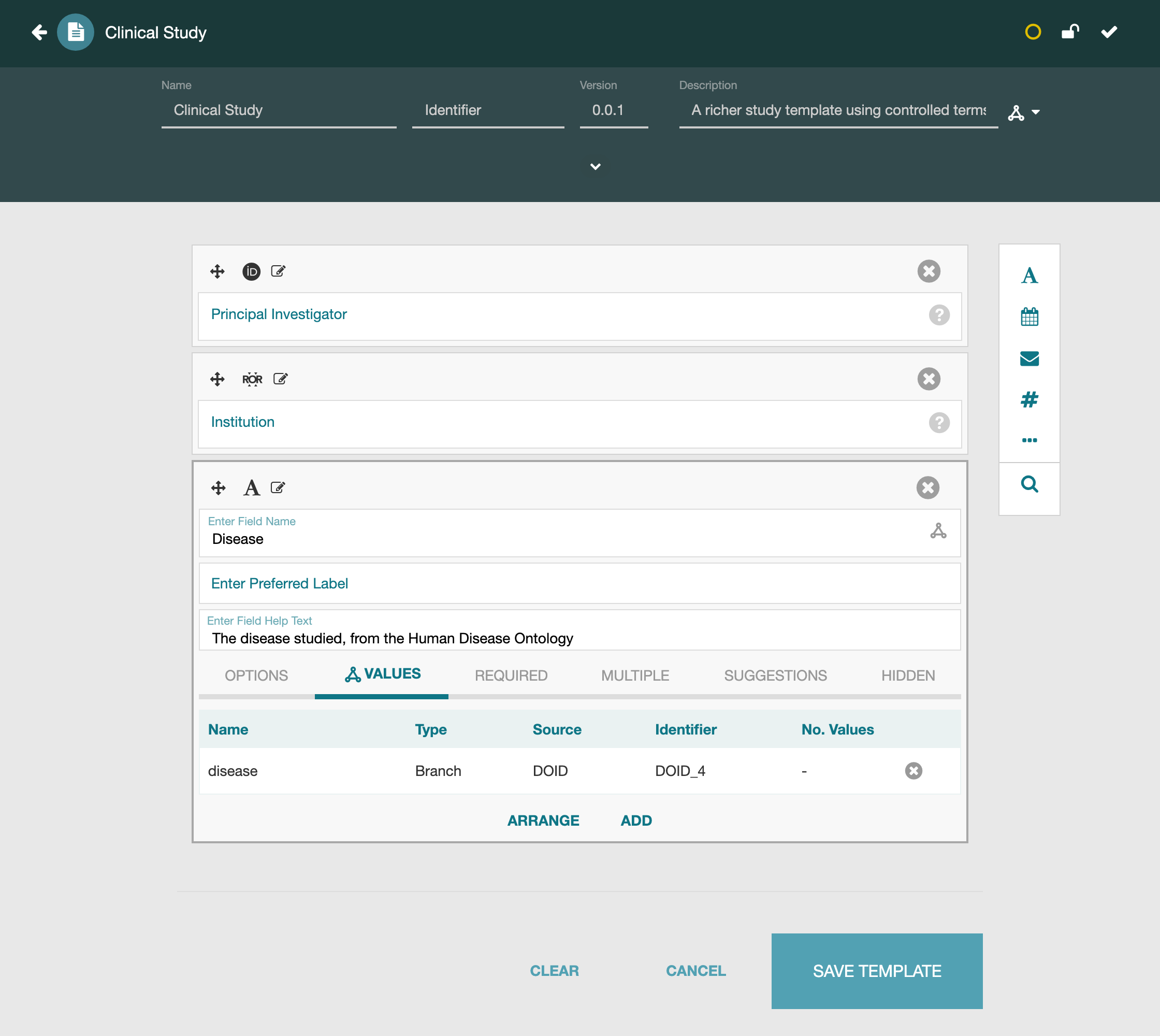This screenshot has width=1160, height=1036.
Task: Open more field types with ellipsis icon
Action: [1029, 440]
